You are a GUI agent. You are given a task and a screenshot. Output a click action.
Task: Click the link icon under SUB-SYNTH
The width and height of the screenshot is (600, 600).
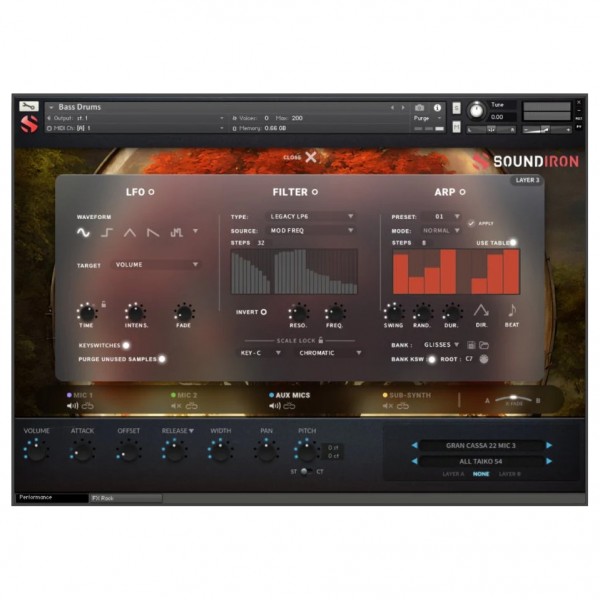pyautogui.click(x=403, y=406)
